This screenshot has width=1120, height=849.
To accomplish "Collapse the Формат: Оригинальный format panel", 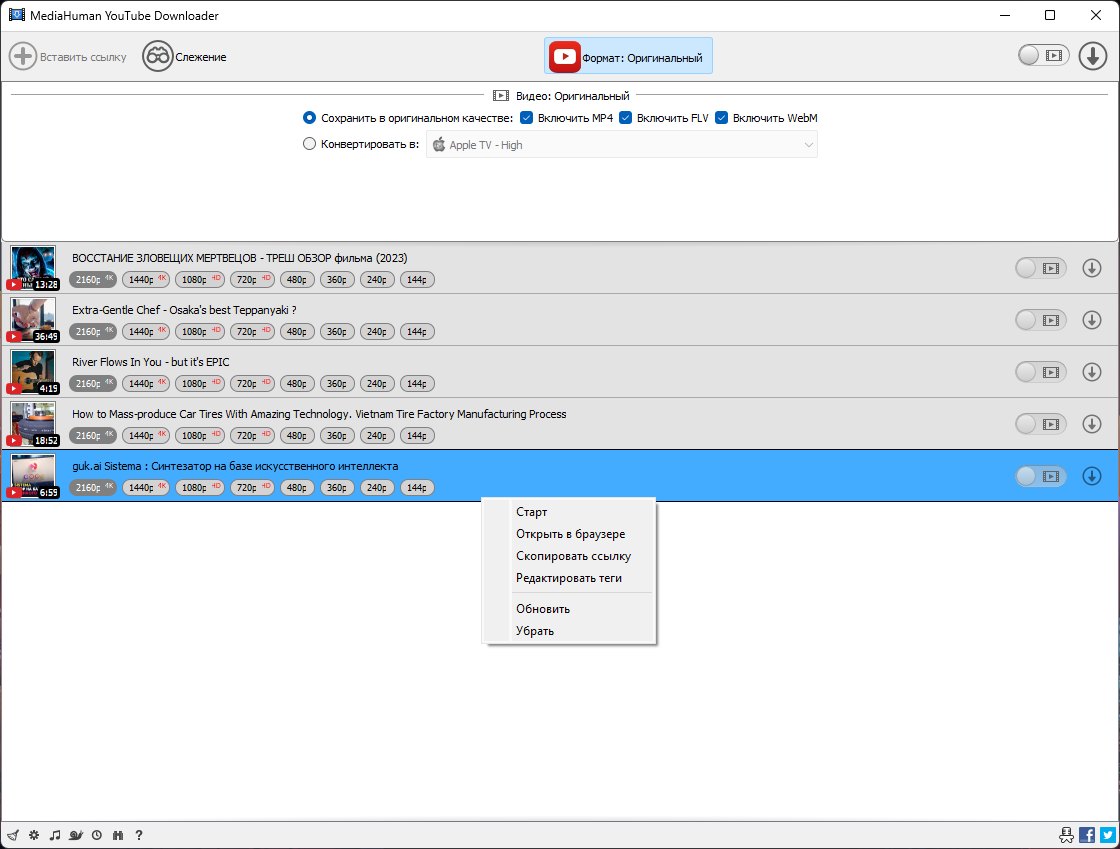I will pos(628,57).
